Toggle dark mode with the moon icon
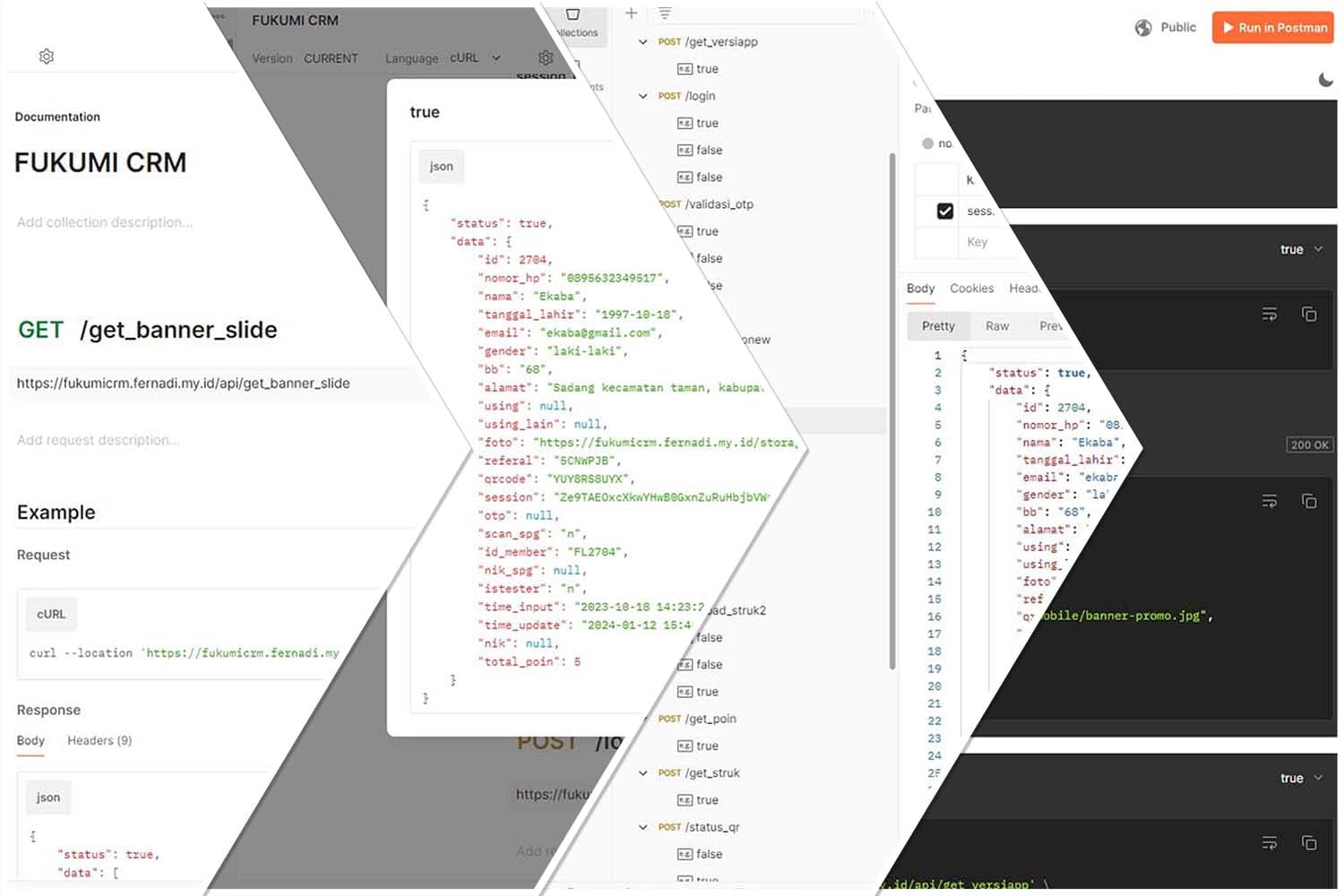 (1325, 80)
